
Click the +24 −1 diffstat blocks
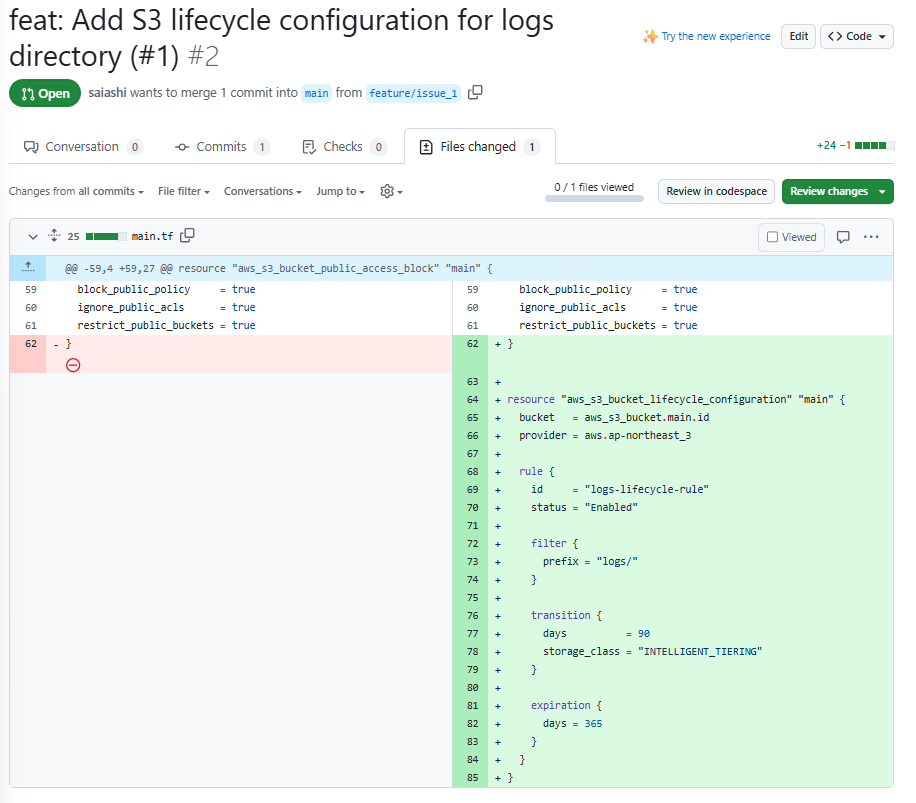(x=874, y=145)
